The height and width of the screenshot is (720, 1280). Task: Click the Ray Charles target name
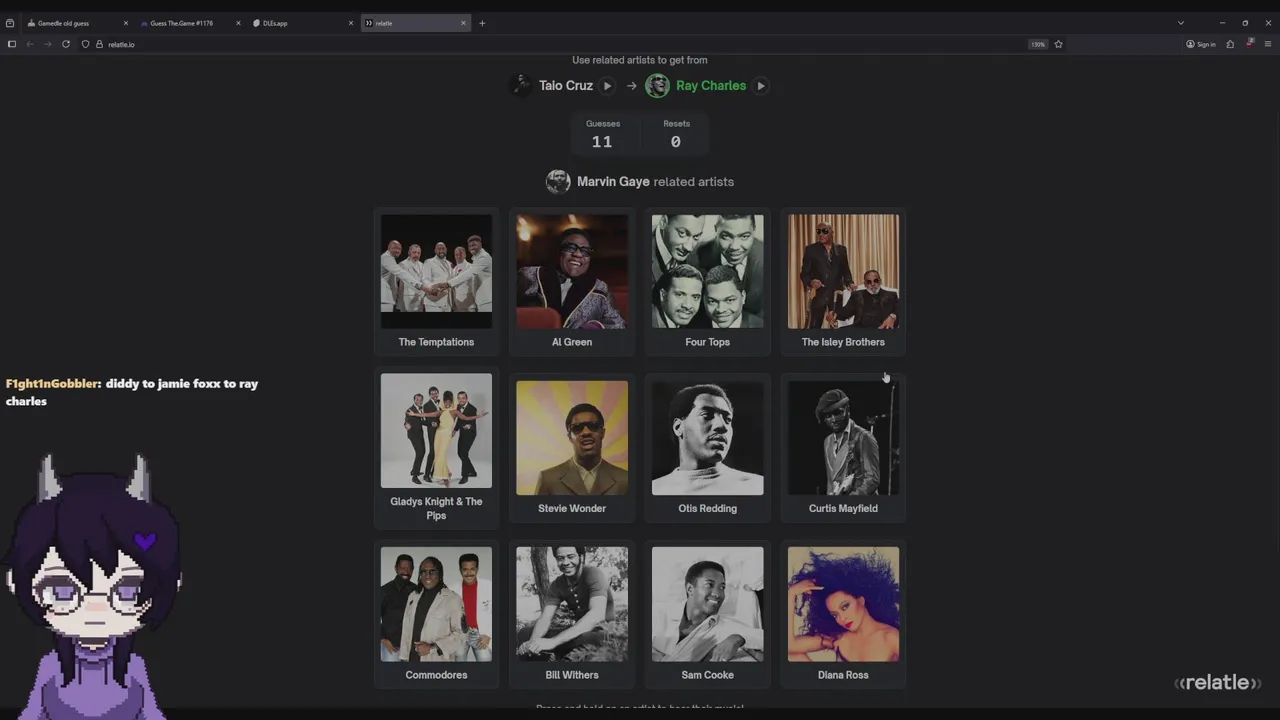(711, 86)
